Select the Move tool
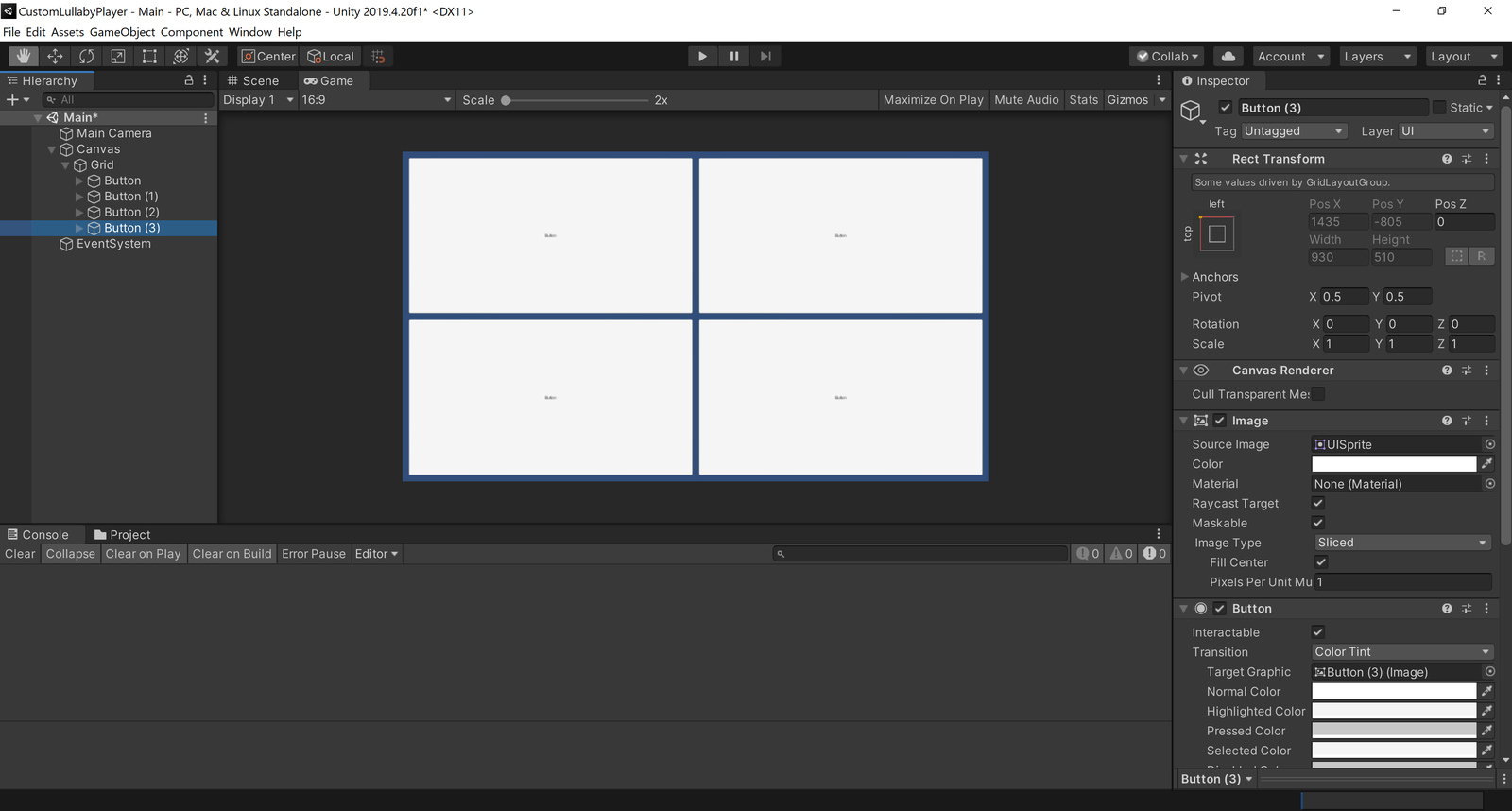Image resolution: width=1512 pixels, height=811 pixels. click(x=55, y=57)
